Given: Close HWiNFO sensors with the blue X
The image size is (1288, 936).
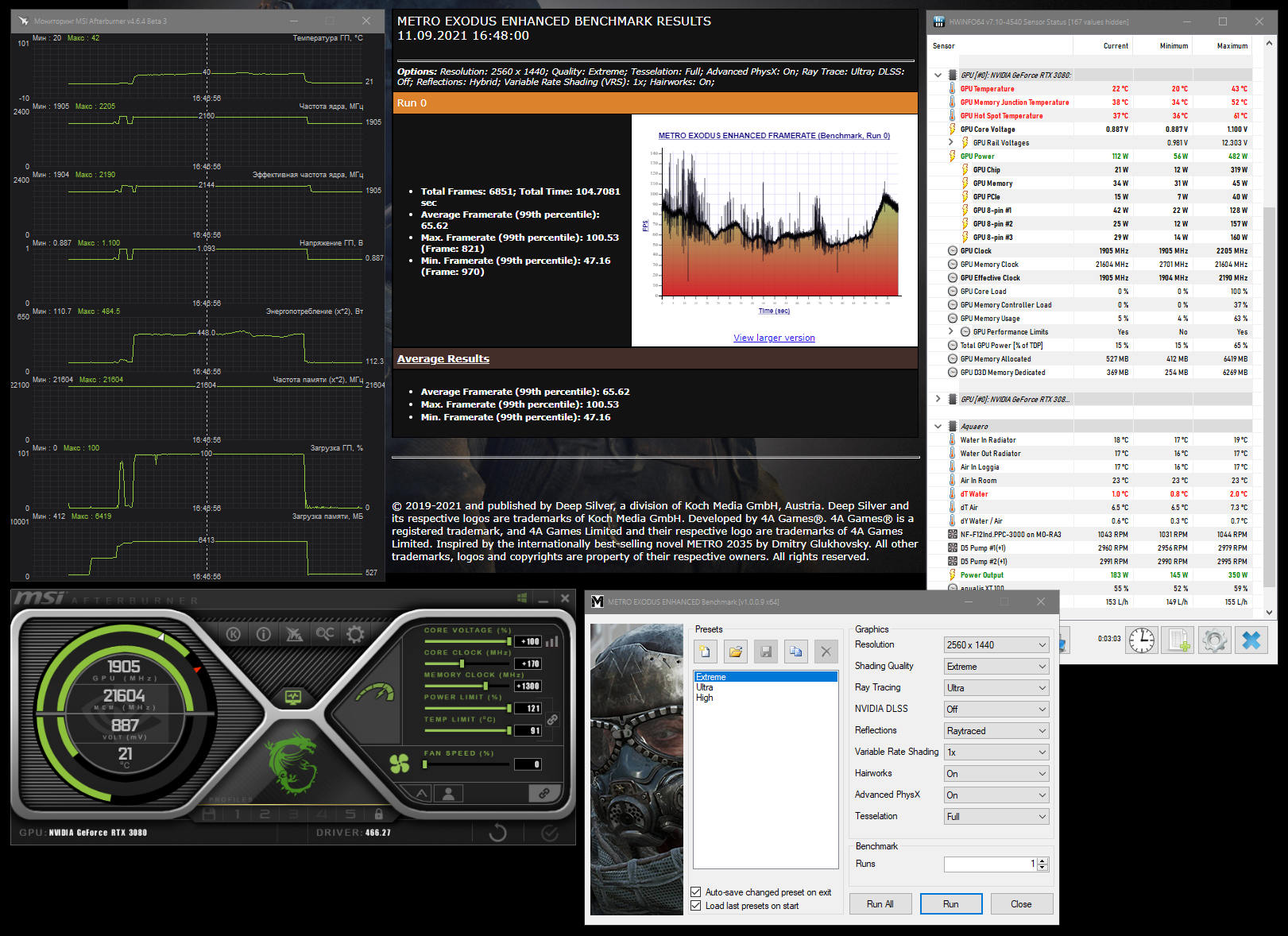Looking at the screenshot, I should tap(1251, 640).
